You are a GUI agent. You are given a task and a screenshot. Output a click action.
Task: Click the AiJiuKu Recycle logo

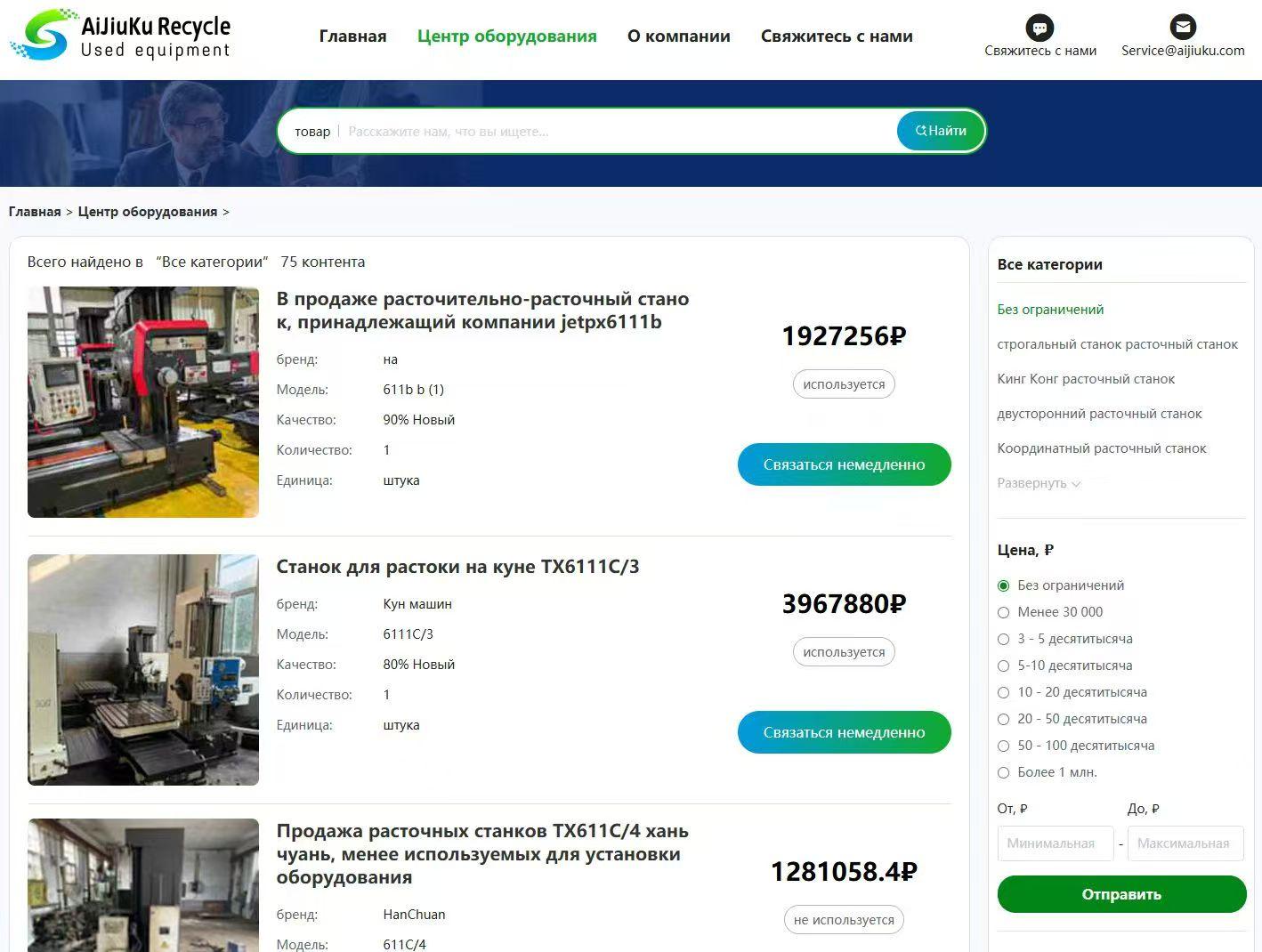point(120,36)
